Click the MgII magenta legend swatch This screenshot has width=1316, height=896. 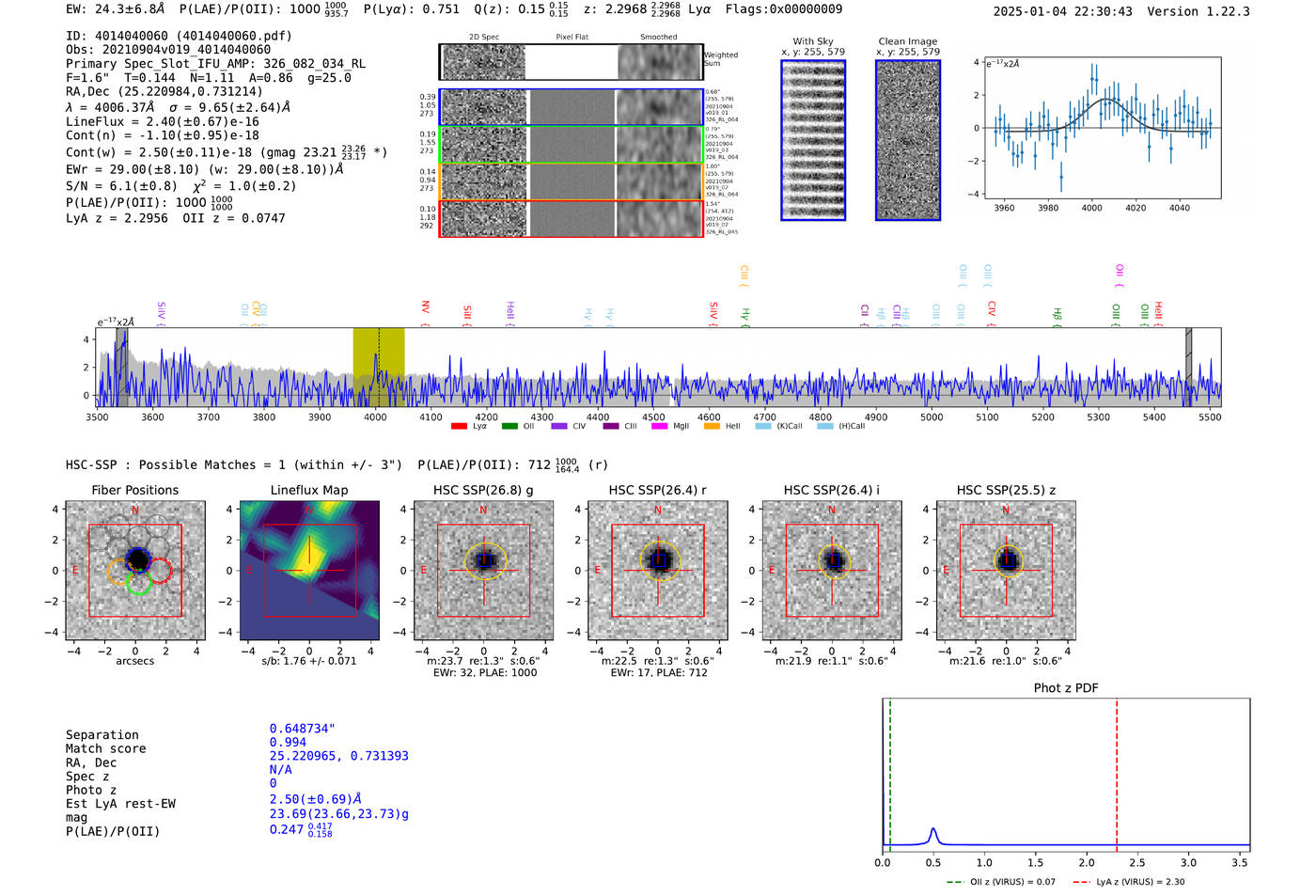[659, 426]
